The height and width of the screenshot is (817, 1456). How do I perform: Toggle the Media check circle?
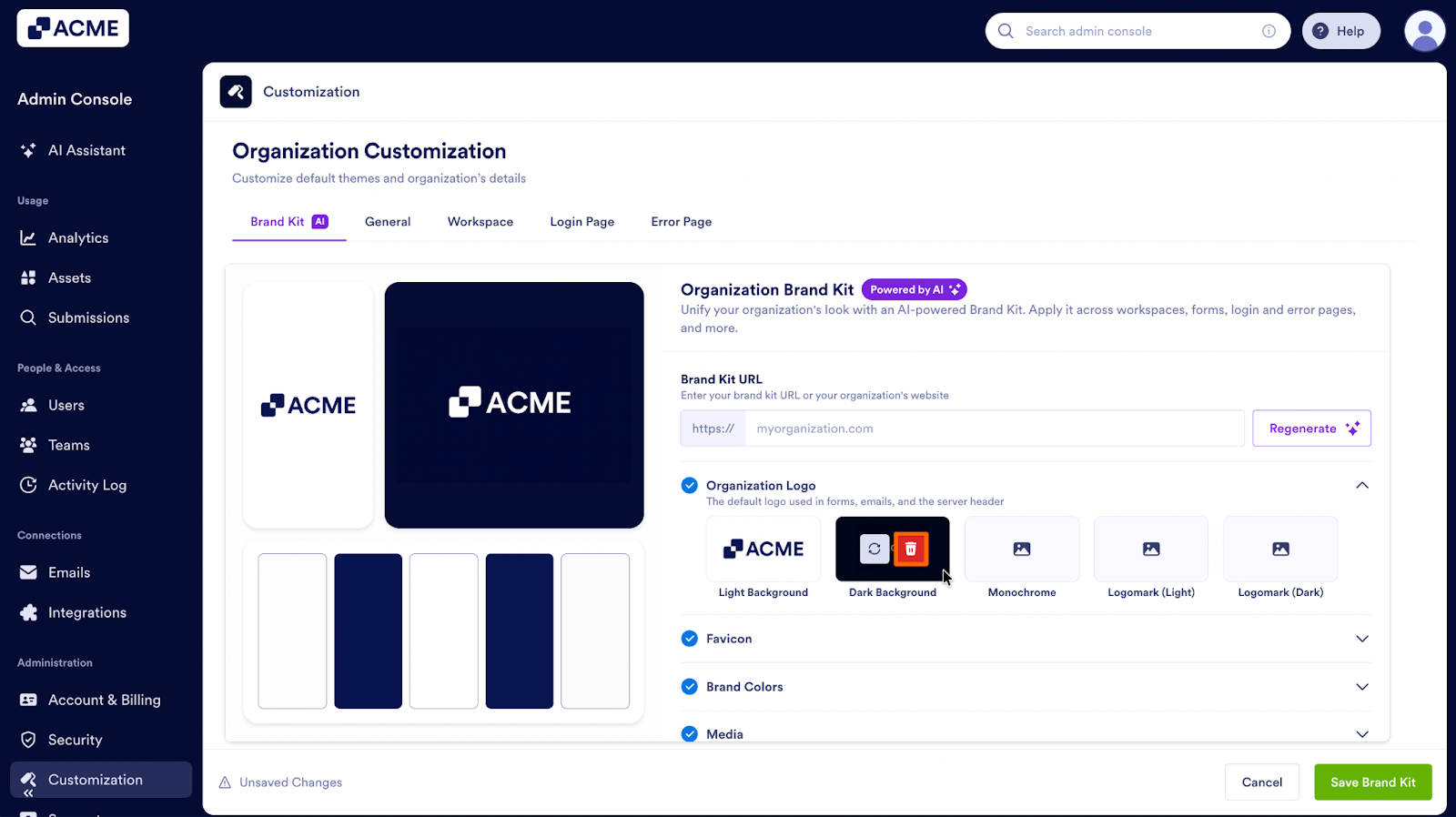tap(690, 734)
